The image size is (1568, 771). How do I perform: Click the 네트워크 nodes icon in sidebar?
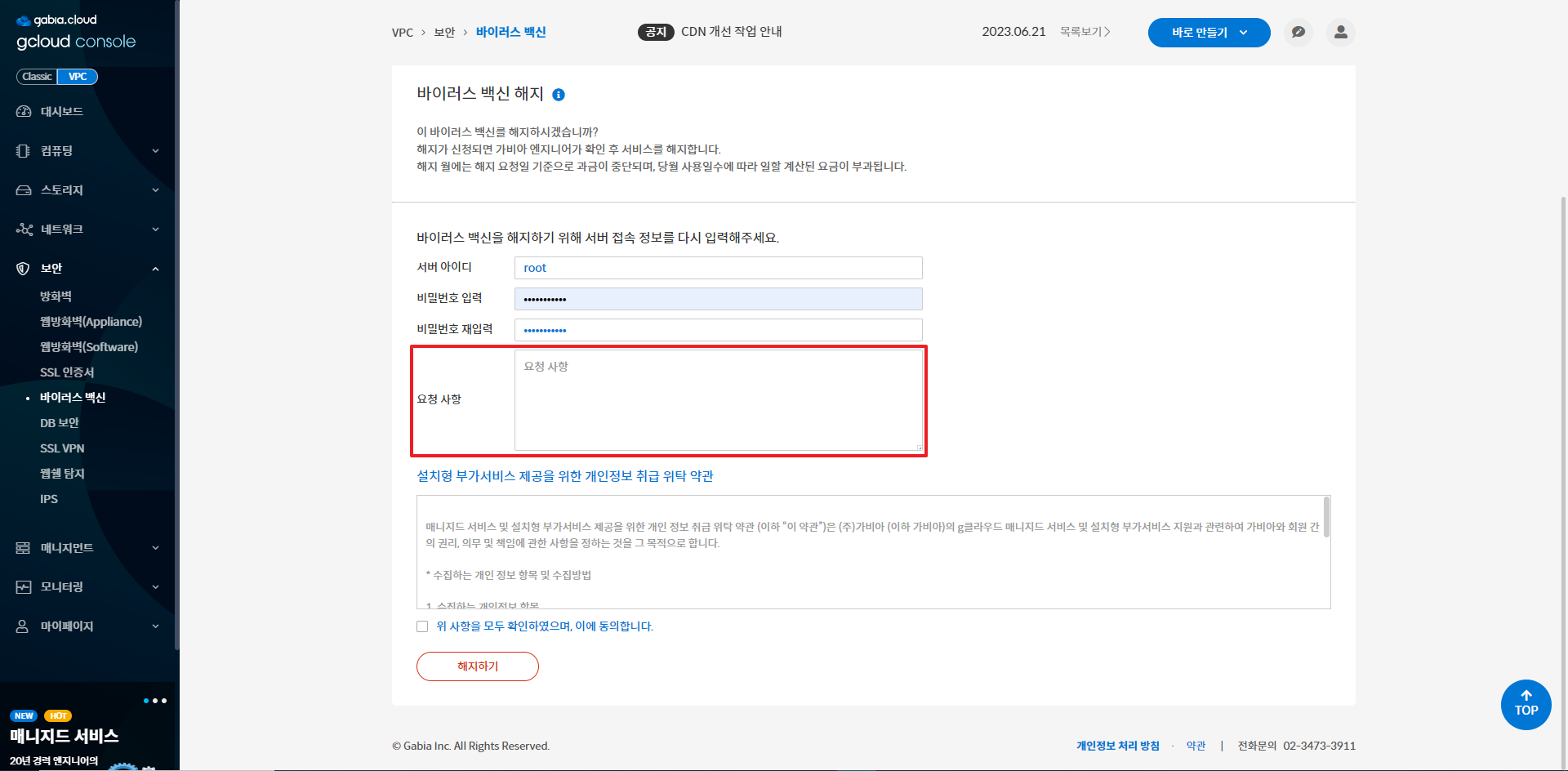pos(24,230)
